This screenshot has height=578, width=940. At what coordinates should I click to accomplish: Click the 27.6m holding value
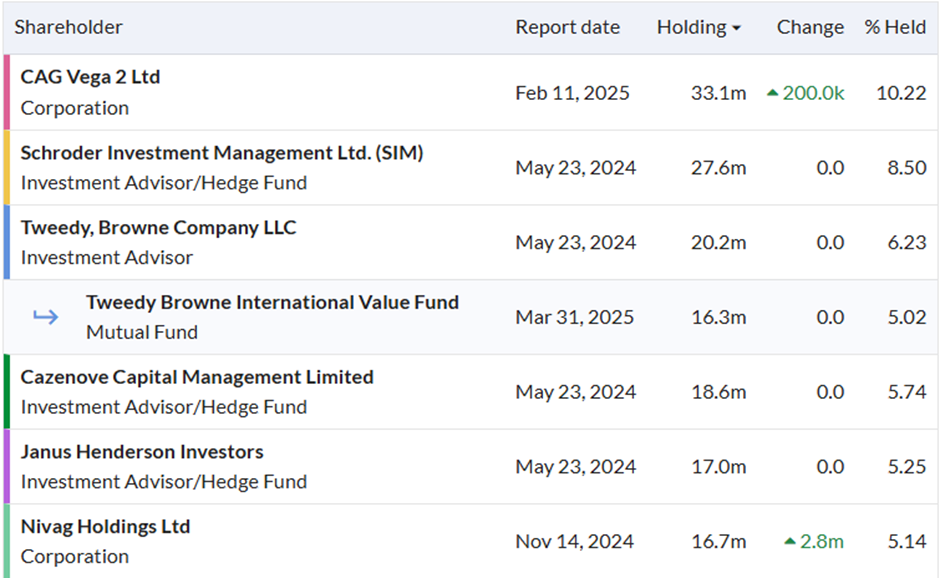point(718,167)
